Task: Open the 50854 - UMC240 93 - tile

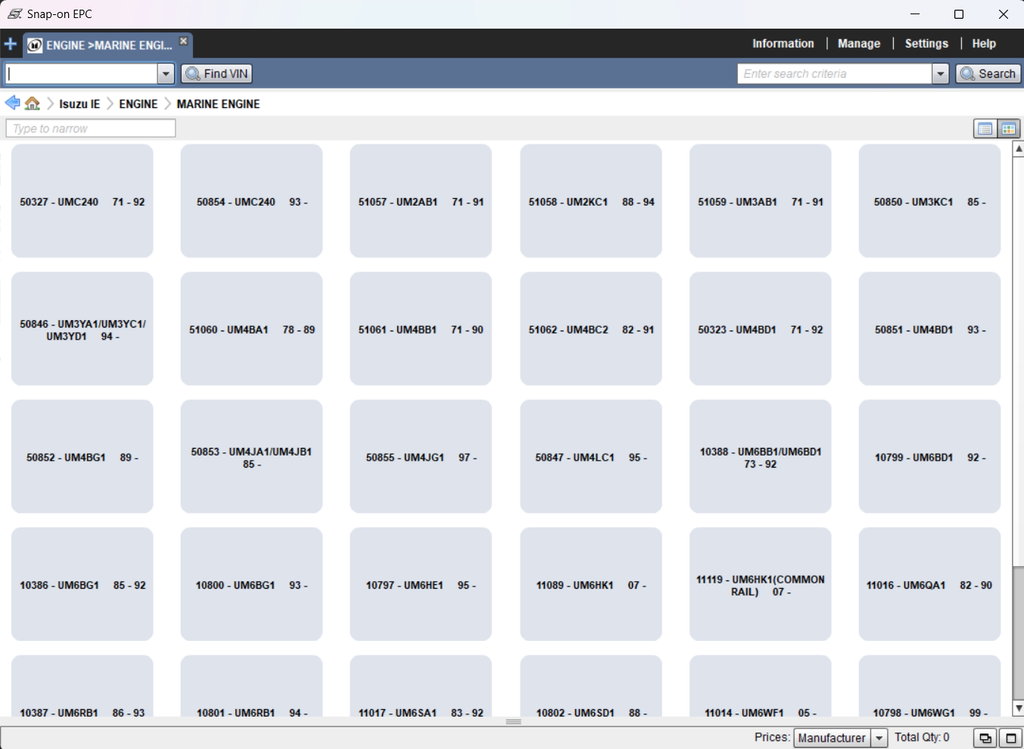Action: click(251, 201)
